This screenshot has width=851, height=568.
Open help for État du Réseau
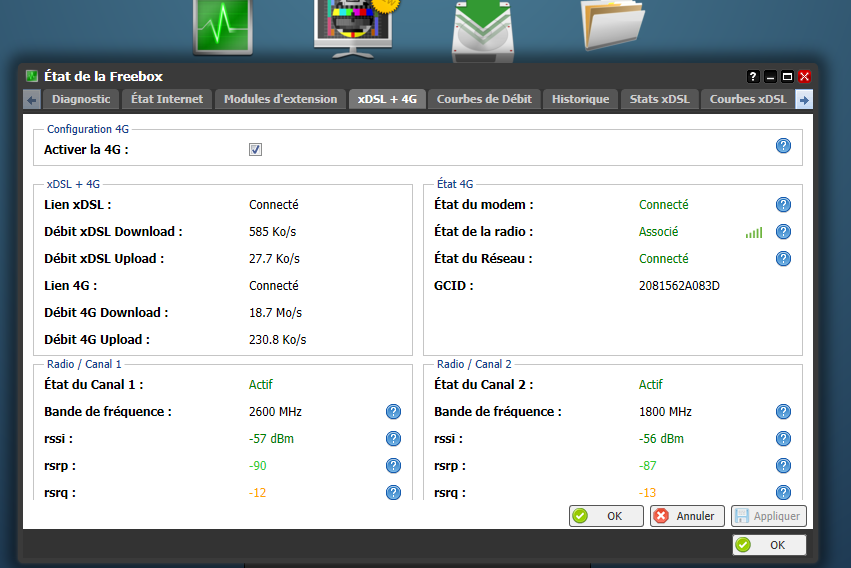(783, 259)
